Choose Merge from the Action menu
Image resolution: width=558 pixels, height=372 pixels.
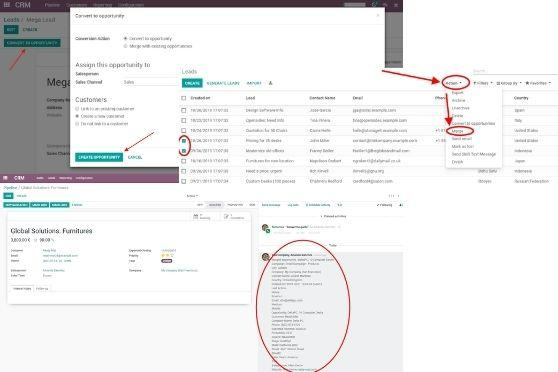pyautogui.click(x=458, y=131)
